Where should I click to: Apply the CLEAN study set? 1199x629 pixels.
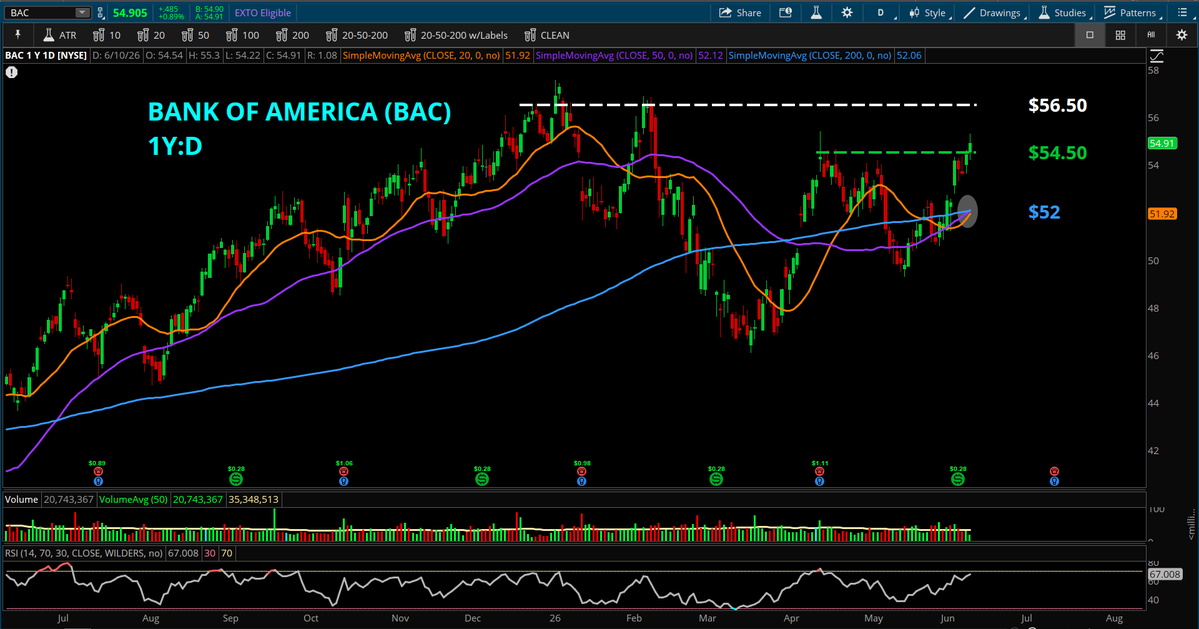click(x=548, y=35)
